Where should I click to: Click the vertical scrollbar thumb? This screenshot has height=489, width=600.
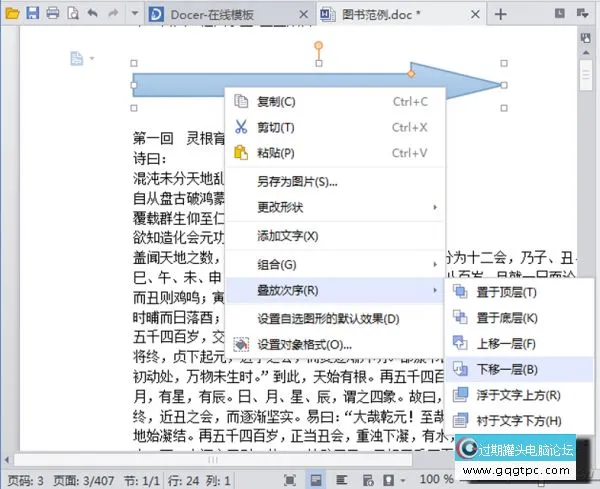(x=586, y=75)
